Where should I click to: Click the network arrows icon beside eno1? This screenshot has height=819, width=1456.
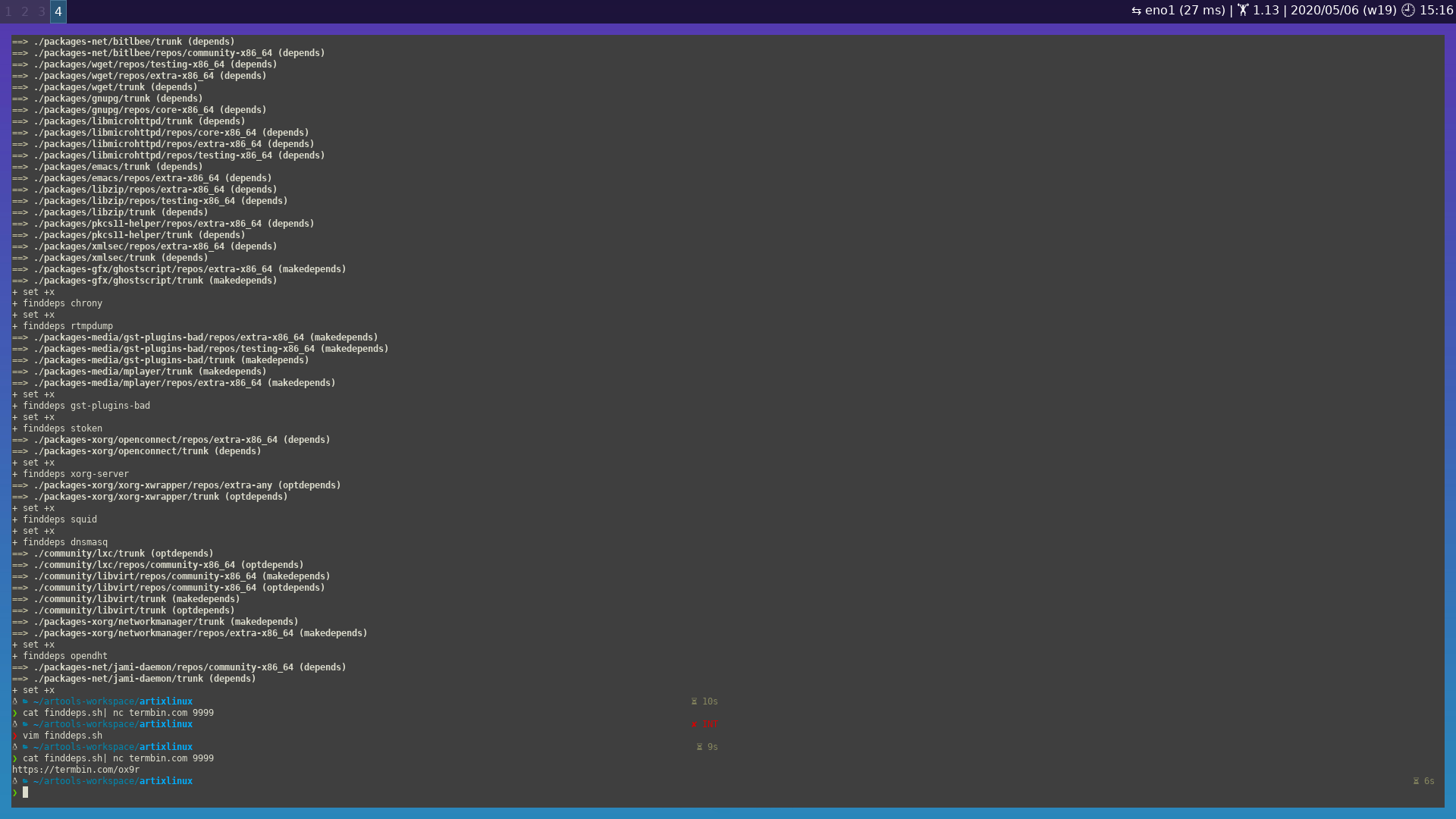pos(1136,11)
